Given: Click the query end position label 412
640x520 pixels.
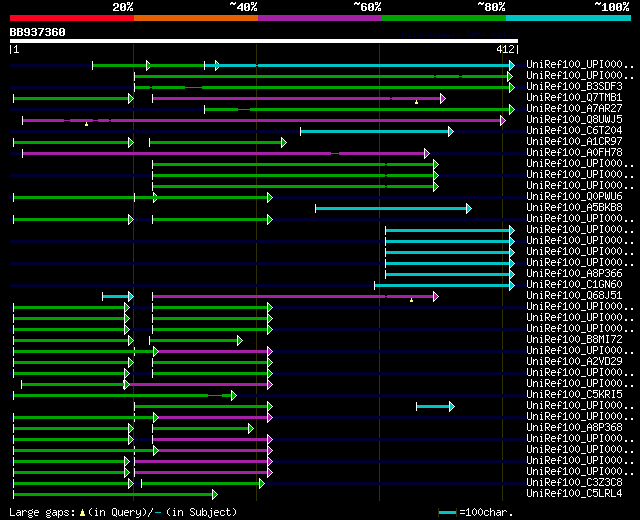Looking at the screenshot, I should [x=505, y=49].
